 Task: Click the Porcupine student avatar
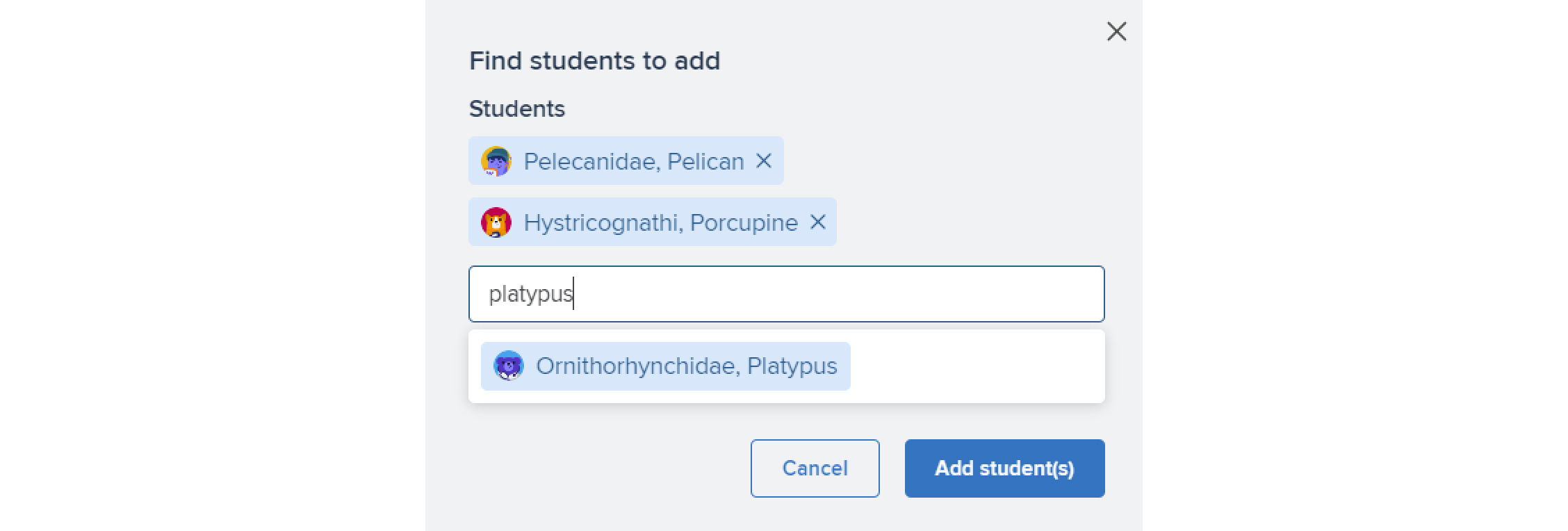496,222
